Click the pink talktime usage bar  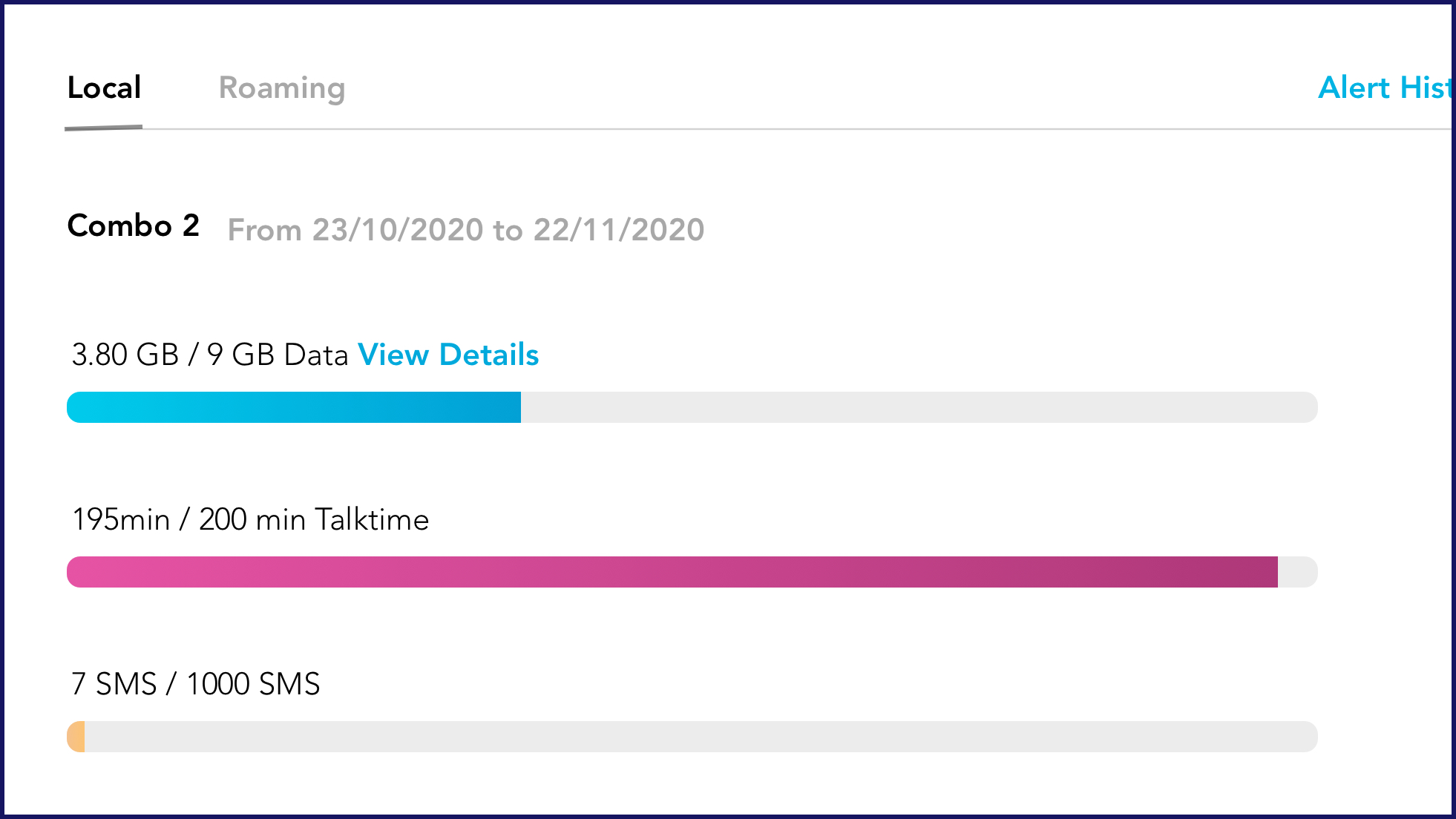(x=672, y=572)
